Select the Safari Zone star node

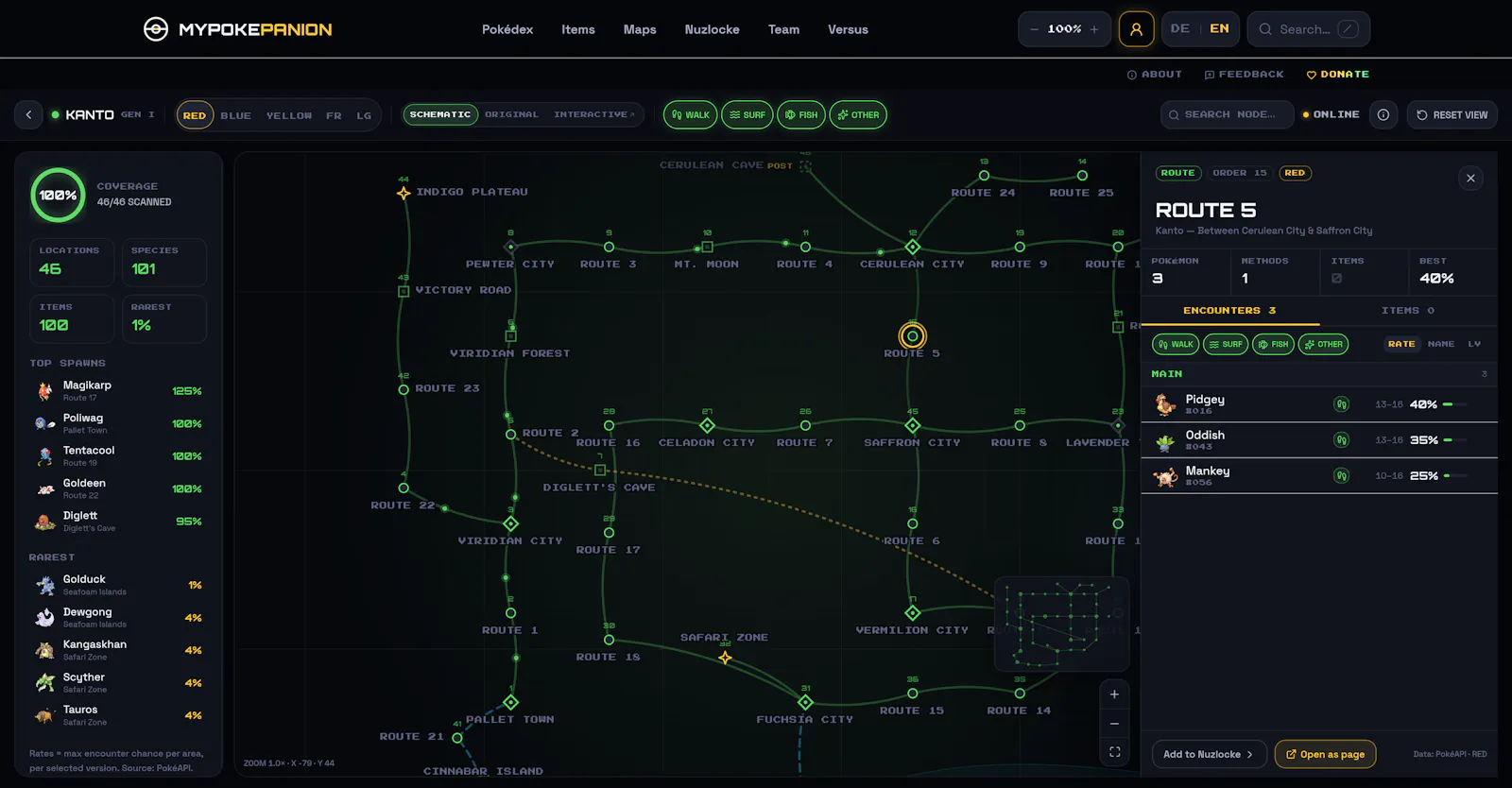click(x=725, y=657)
